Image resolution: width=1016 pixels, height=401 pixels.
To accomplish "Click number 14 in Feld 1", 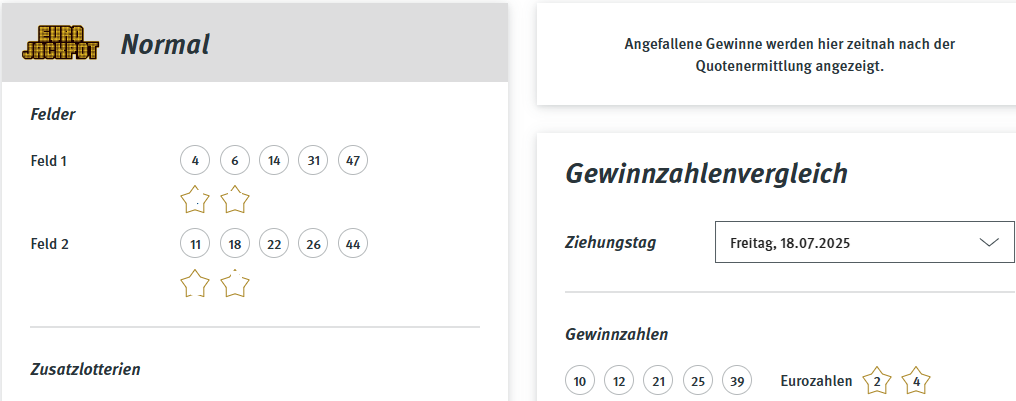I will [x=274, y=160].
